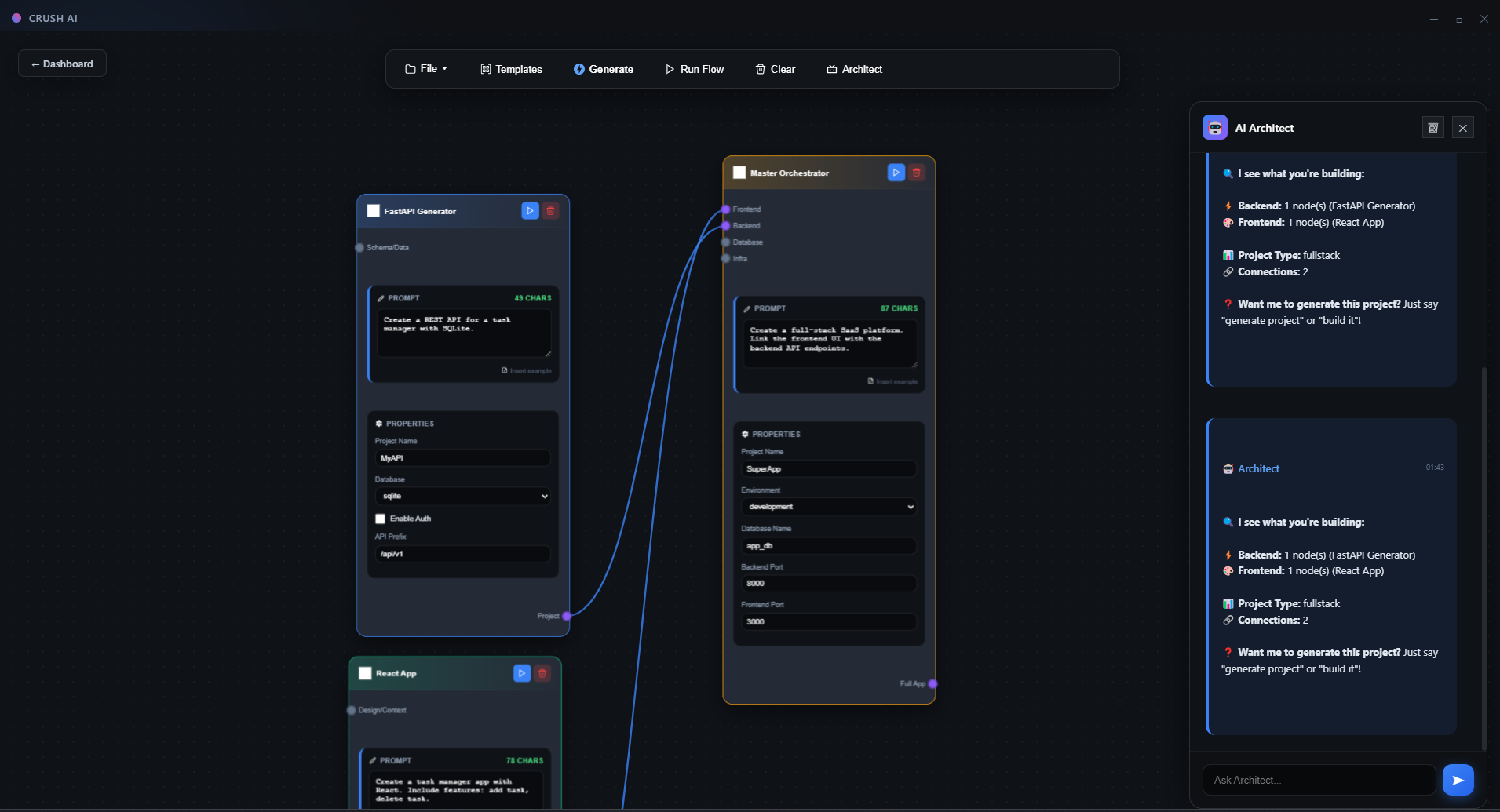The image size is (1500, 812).
Task: Minimize the CRUSH AI window
Action: (x=1434, y=19)
